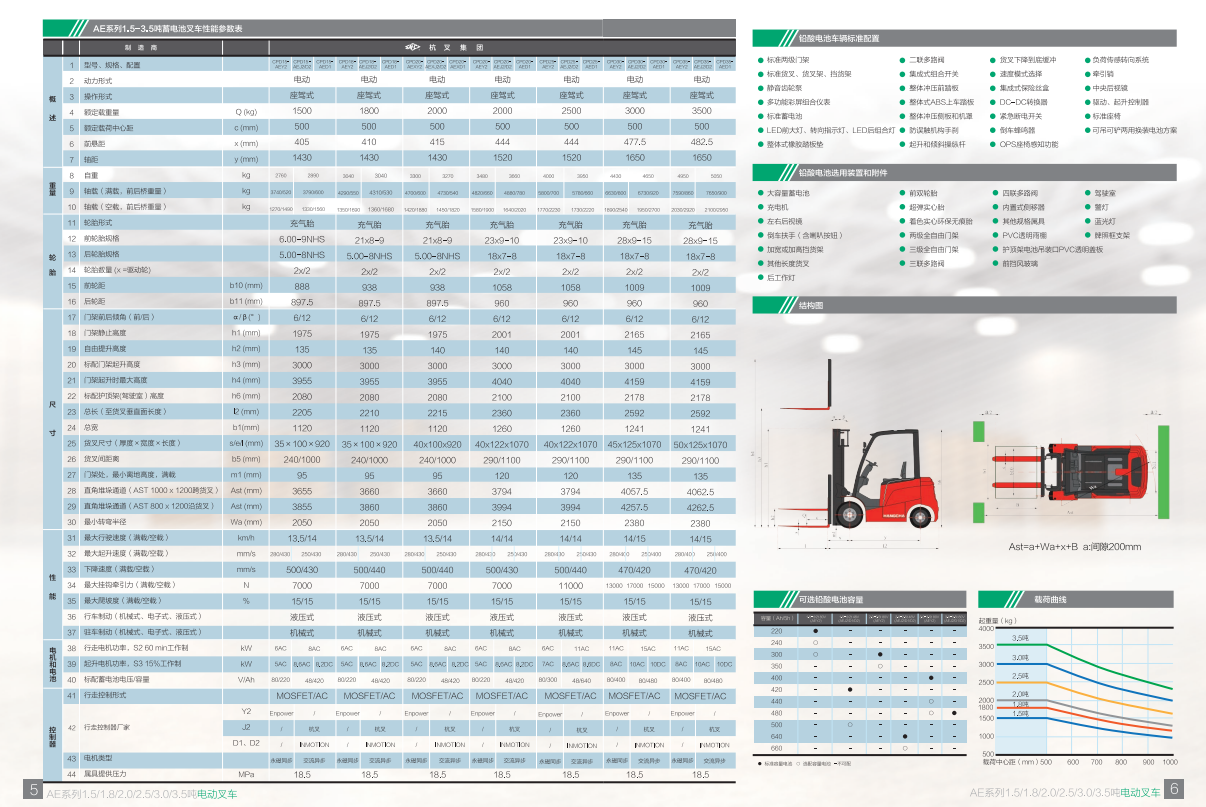Click the 结构图 section header
This screenshot has width=1206, height=807.
[x=812, y=303]
